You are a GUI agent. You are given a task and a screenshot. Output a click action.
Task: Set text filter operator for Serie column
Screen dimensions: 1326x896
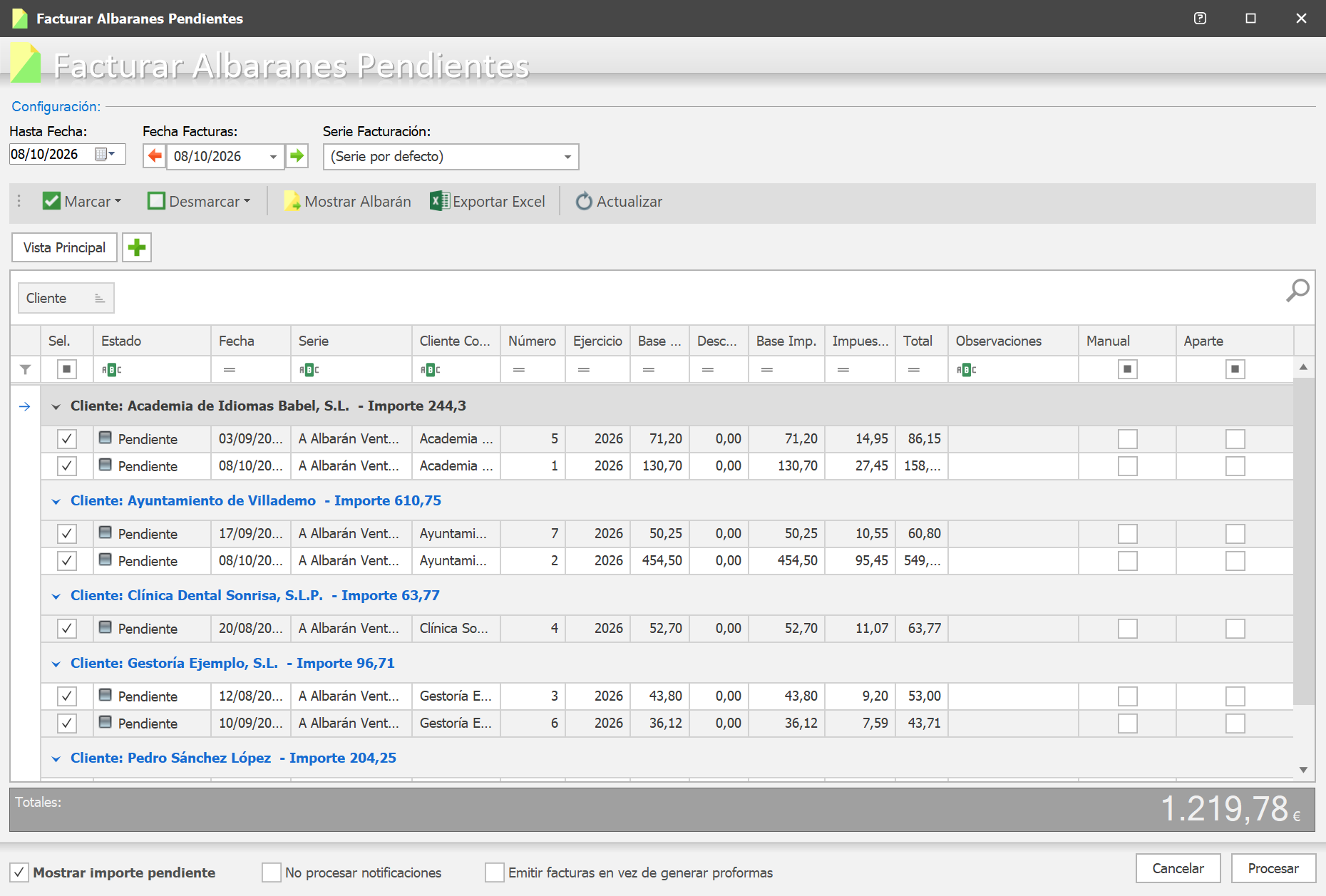(x=309, y=369)
